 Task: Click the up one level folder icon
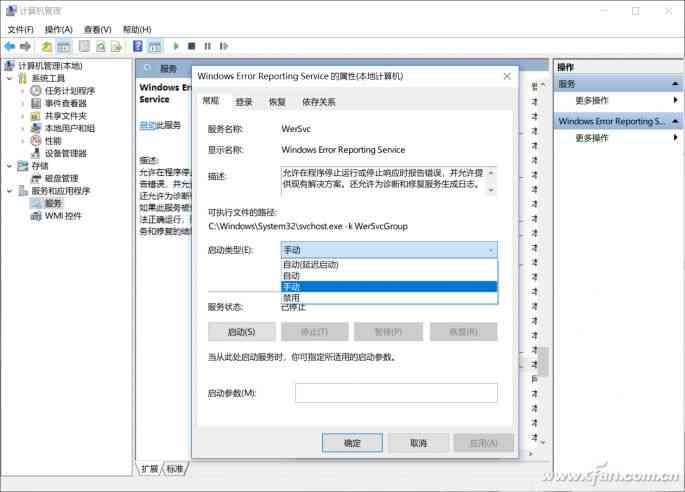[47, 46]
